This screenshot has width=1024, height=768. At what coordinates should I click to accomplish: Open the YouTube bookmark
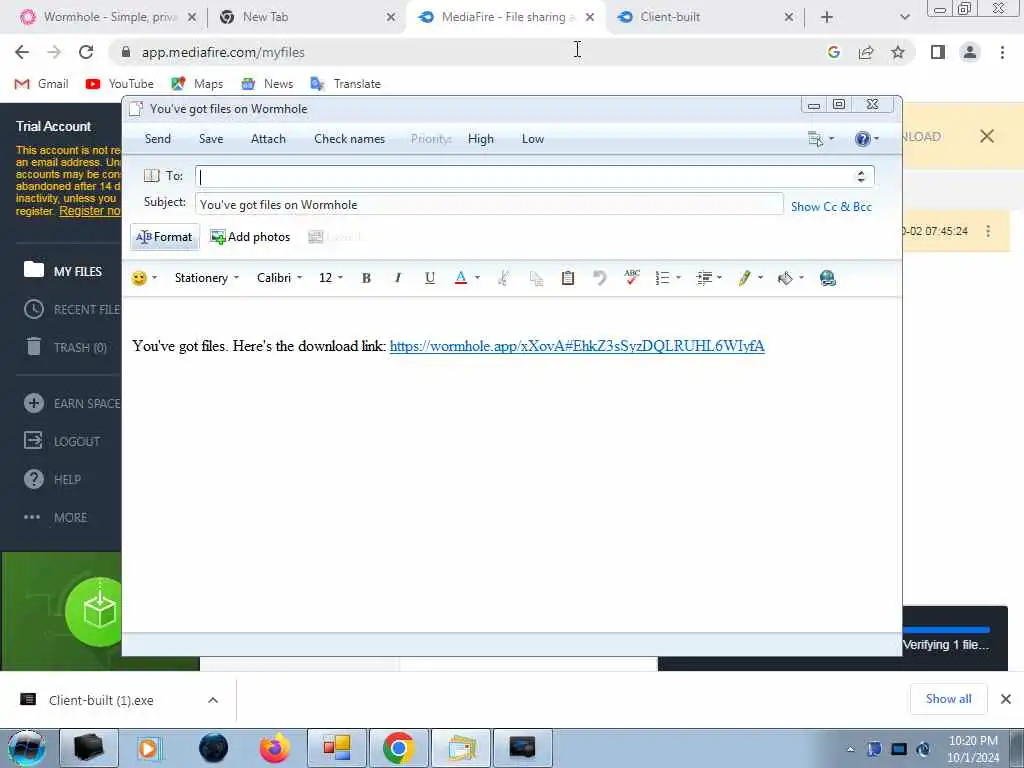click(x=120, y=84)
